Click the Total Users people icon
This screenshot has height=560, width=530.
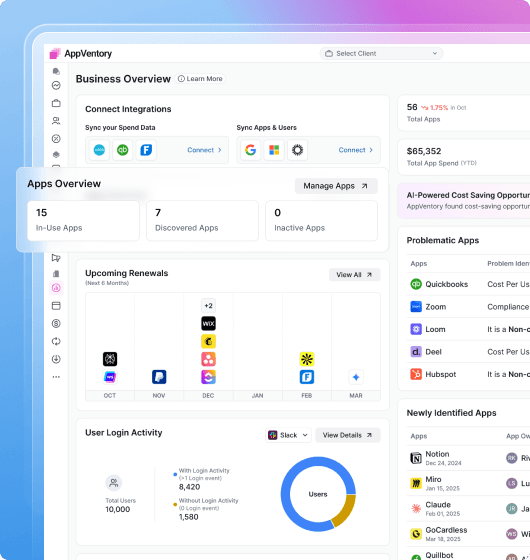pos(114,483)
